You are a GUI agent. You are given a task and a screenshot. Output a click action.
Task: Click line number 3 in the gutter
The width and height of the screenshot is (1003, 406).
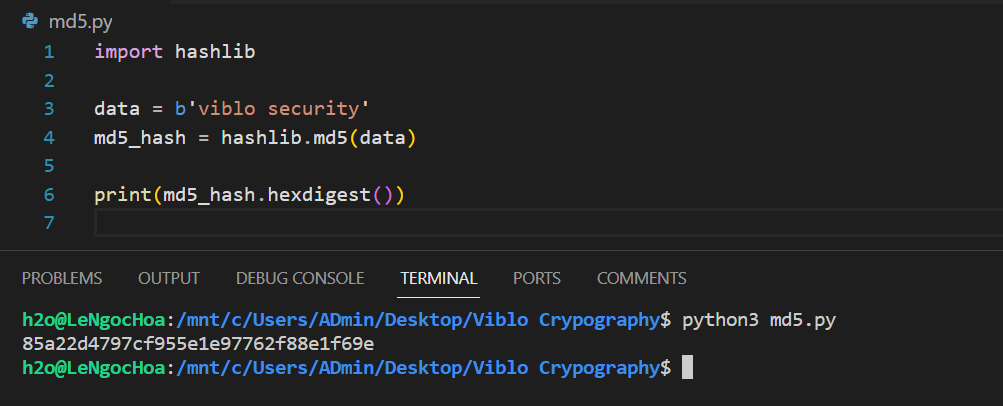click(x=49, y=108)
